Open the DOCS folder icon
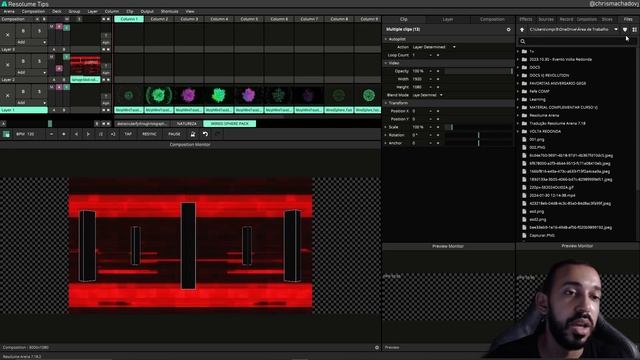This screenshot has height=360, width=640. 524,67
